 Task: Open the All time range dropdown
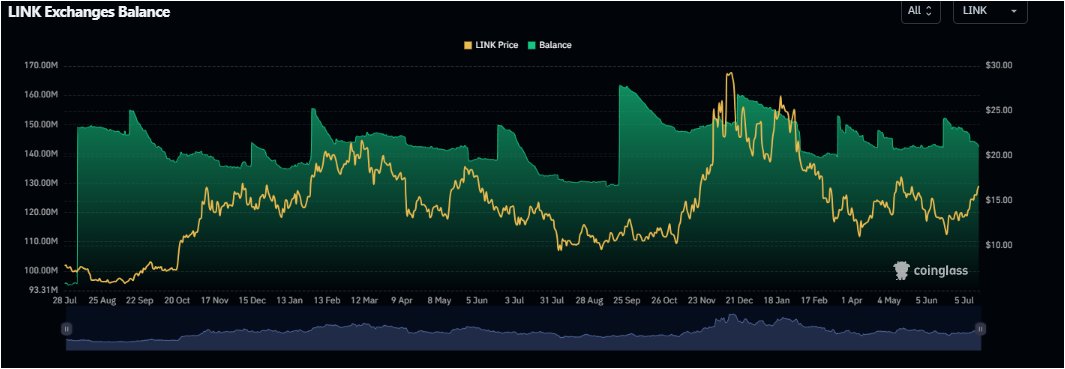[x=920, y=11]
